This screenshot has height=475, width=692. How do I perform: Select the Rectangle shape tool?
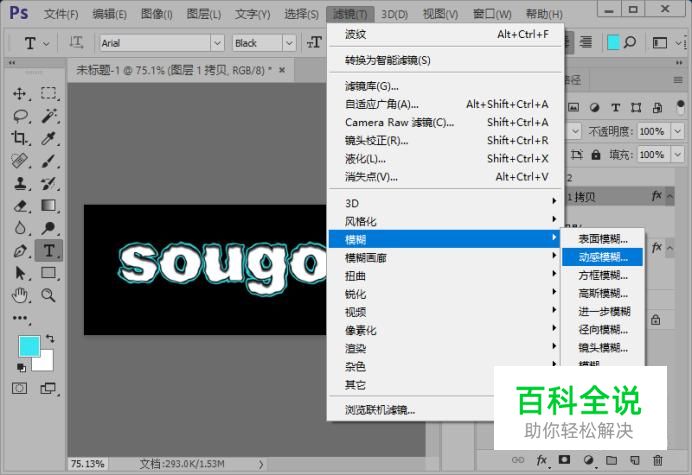click(49, 273)
